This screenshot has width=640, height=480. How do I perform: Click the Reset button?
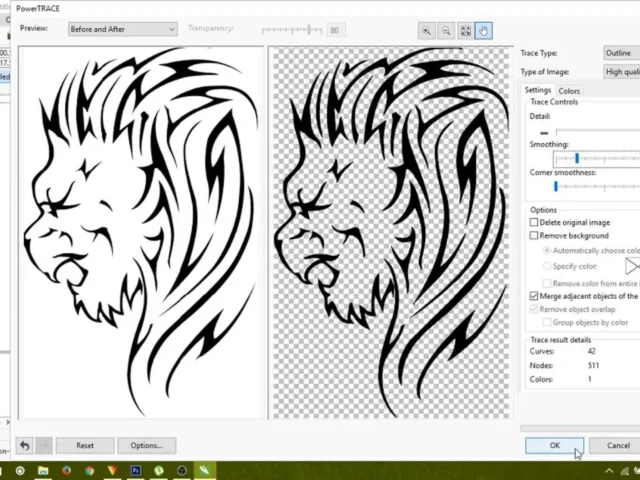point(85,446)
